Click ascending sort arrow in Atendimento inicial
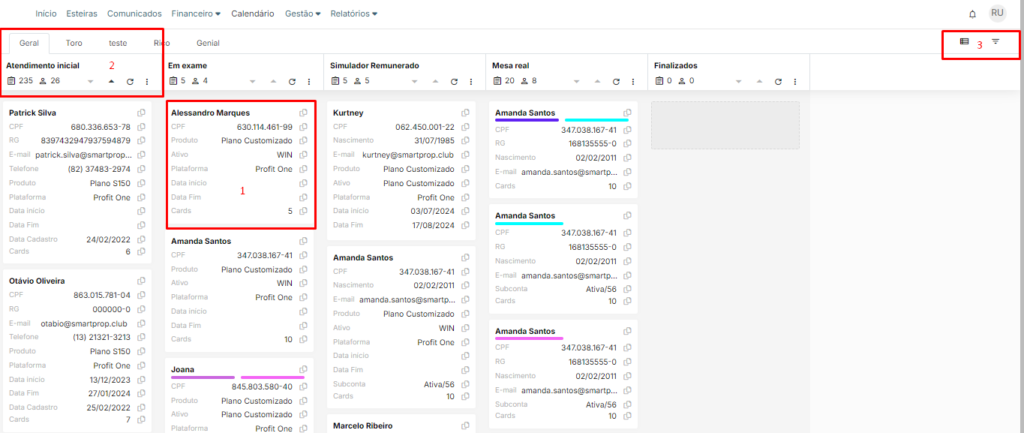 tap(111, 81)
